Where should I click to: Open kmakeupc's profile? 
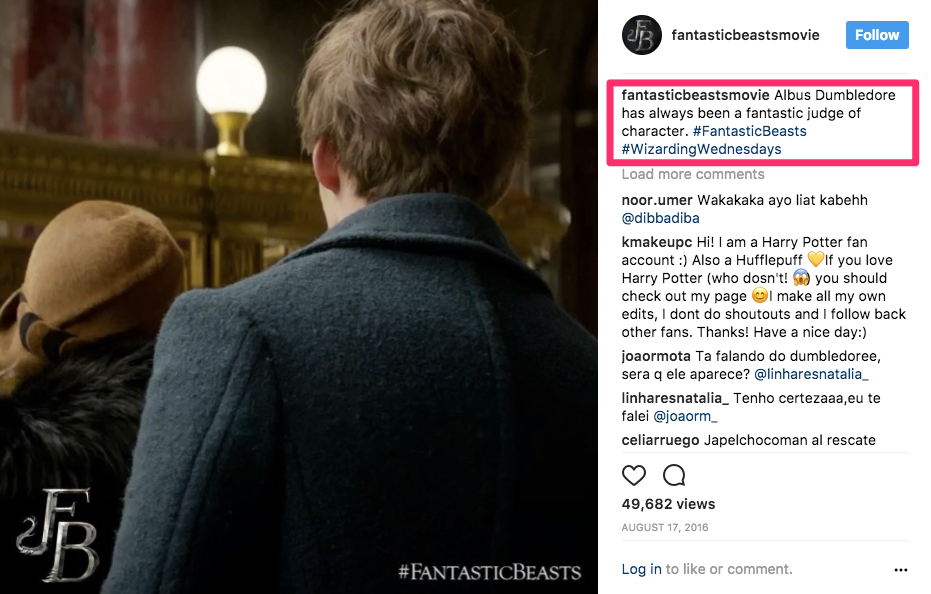pos(657,242)
